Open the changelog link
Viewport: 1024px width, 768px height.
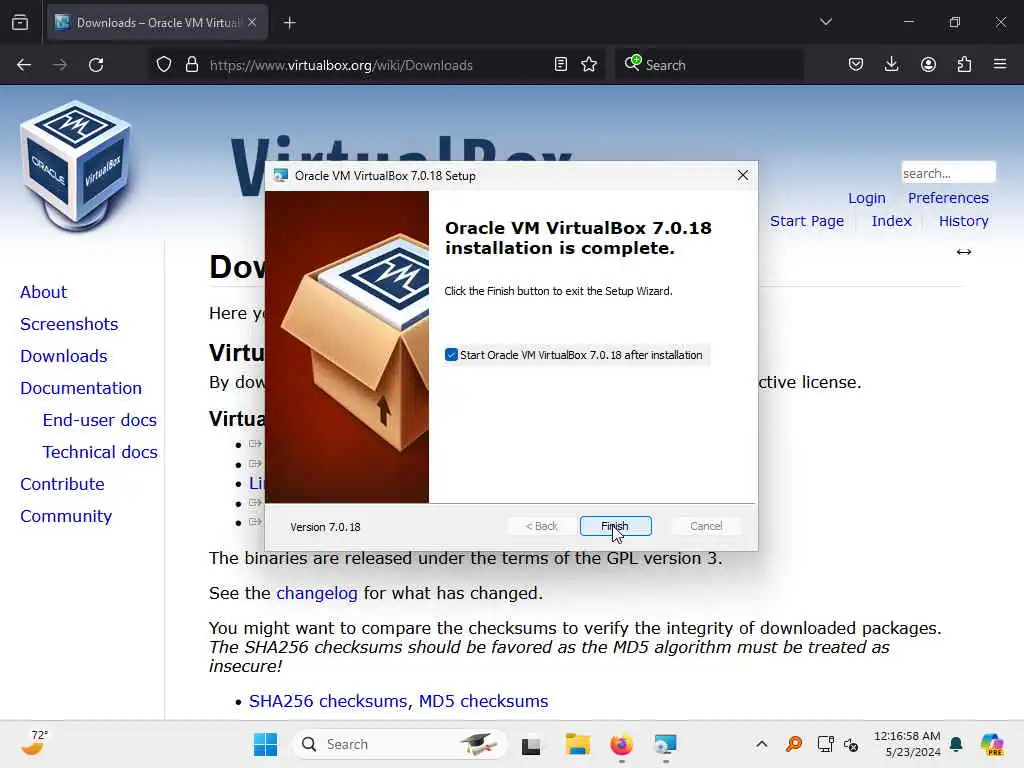[x=317, y=593]
